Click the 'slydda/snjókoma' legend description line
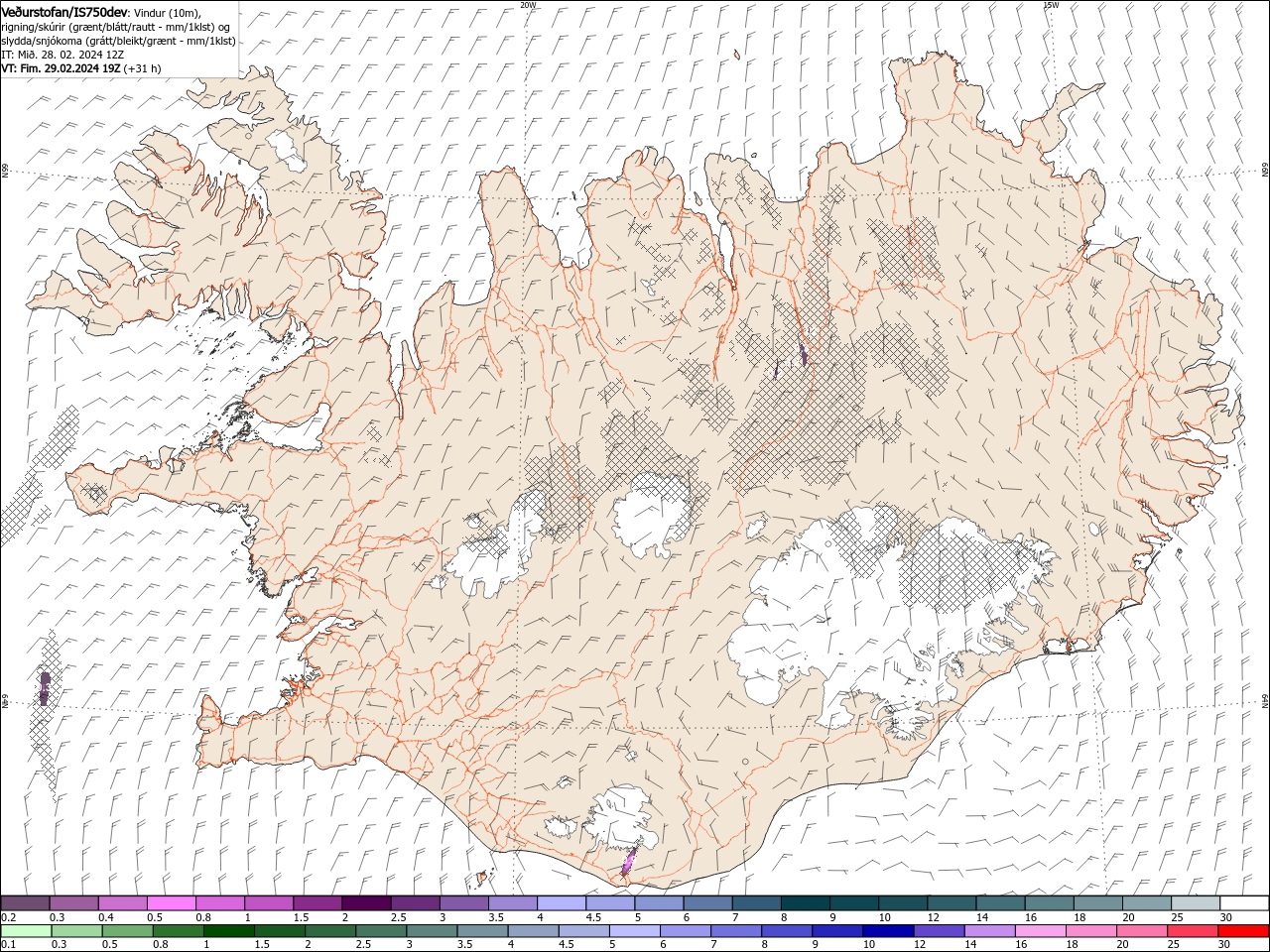This screenshot has width=1270, height=952. point(118,41)
